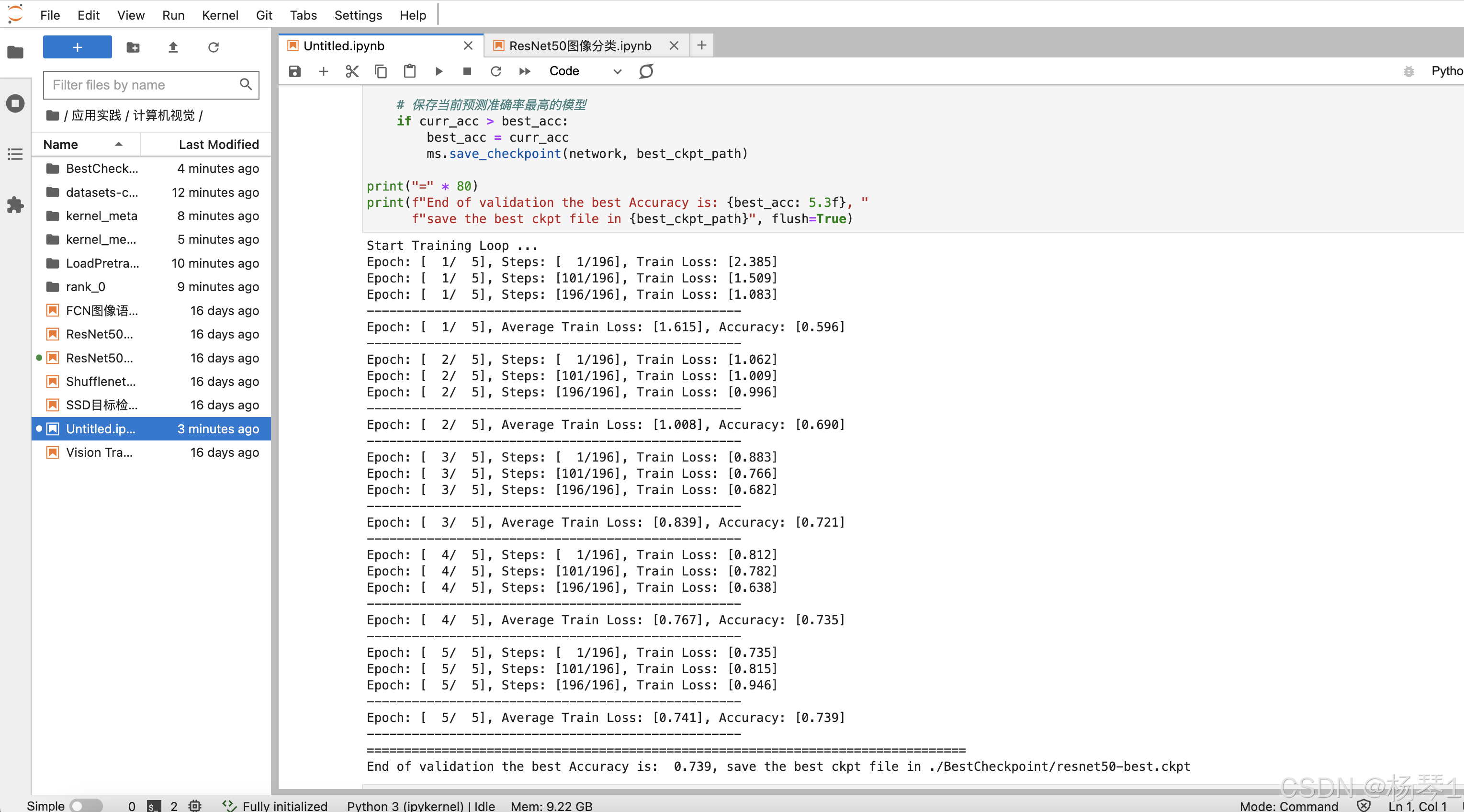Open the Table of Contents sidebar

(x=15, y=154)
